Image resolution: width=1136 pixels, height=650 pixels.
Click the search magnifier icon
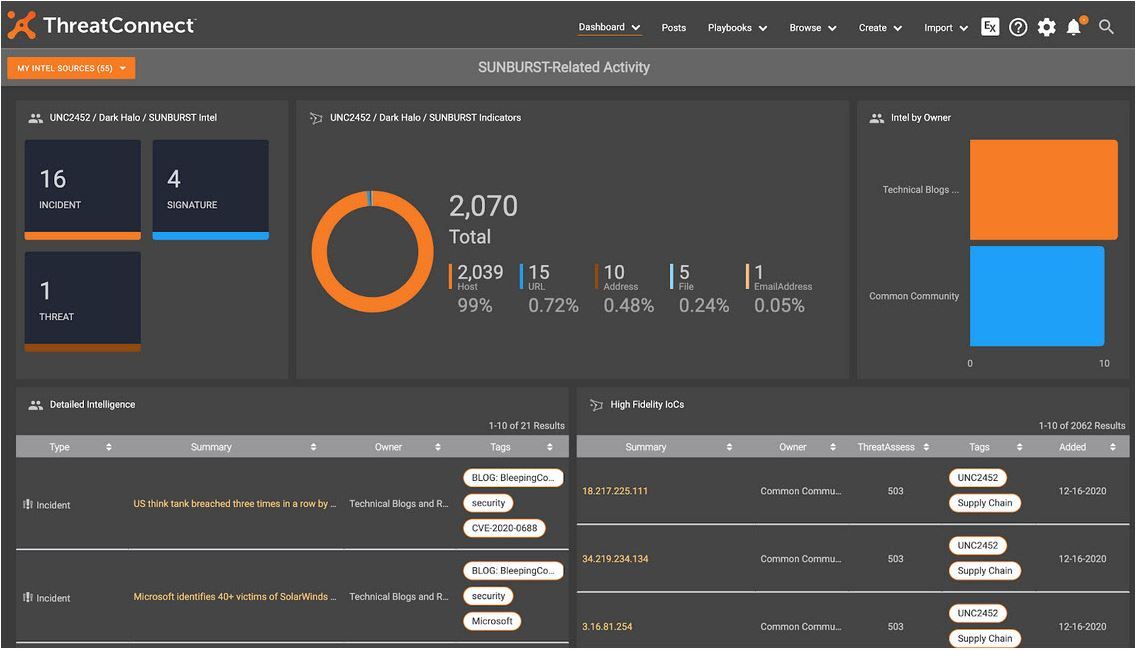tap(1106, 27)
